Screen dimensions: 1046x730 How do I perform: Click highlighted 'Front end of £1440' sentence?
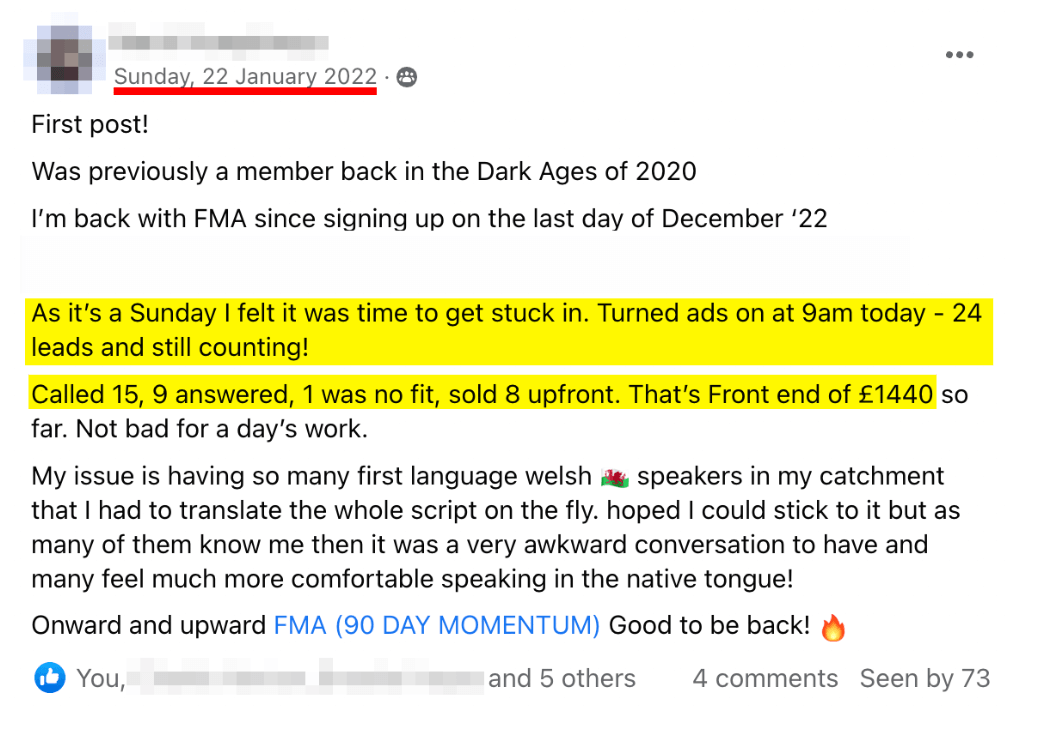coord(482,395)
